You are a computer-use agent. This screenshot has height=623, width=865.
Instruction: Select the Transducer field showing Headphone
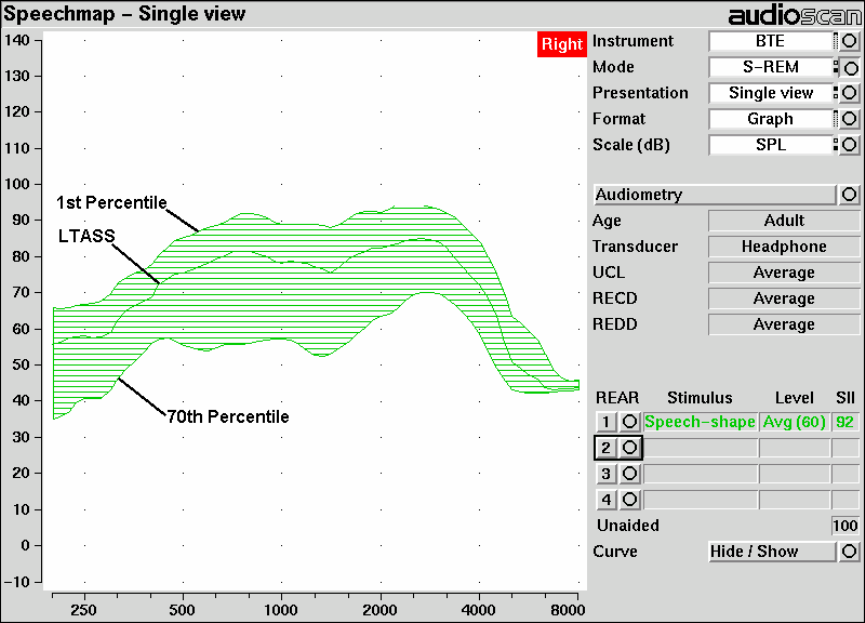783,247
